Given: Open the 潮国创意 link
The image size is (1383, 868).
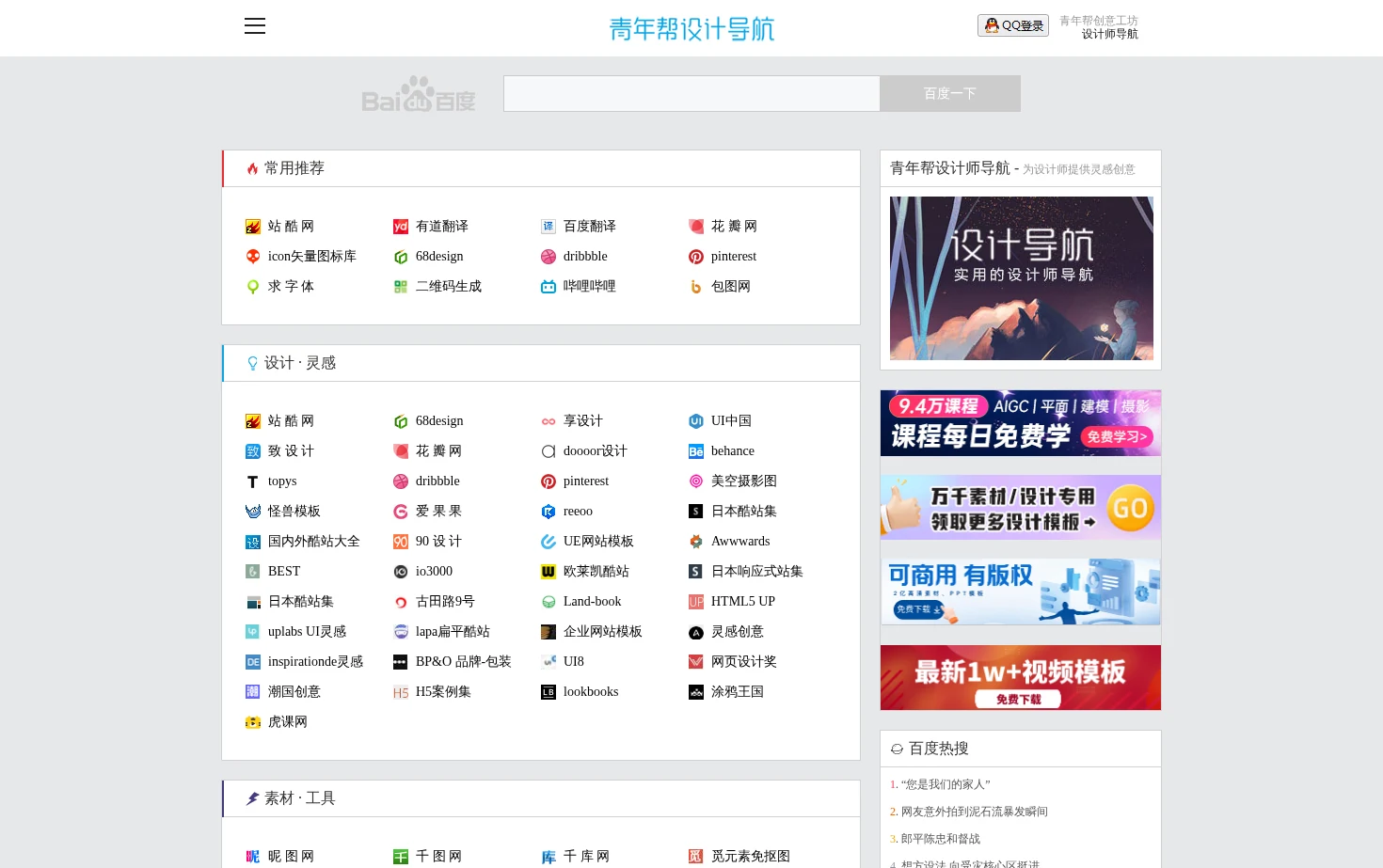Looking at the screenshot, I should [294, 692].
